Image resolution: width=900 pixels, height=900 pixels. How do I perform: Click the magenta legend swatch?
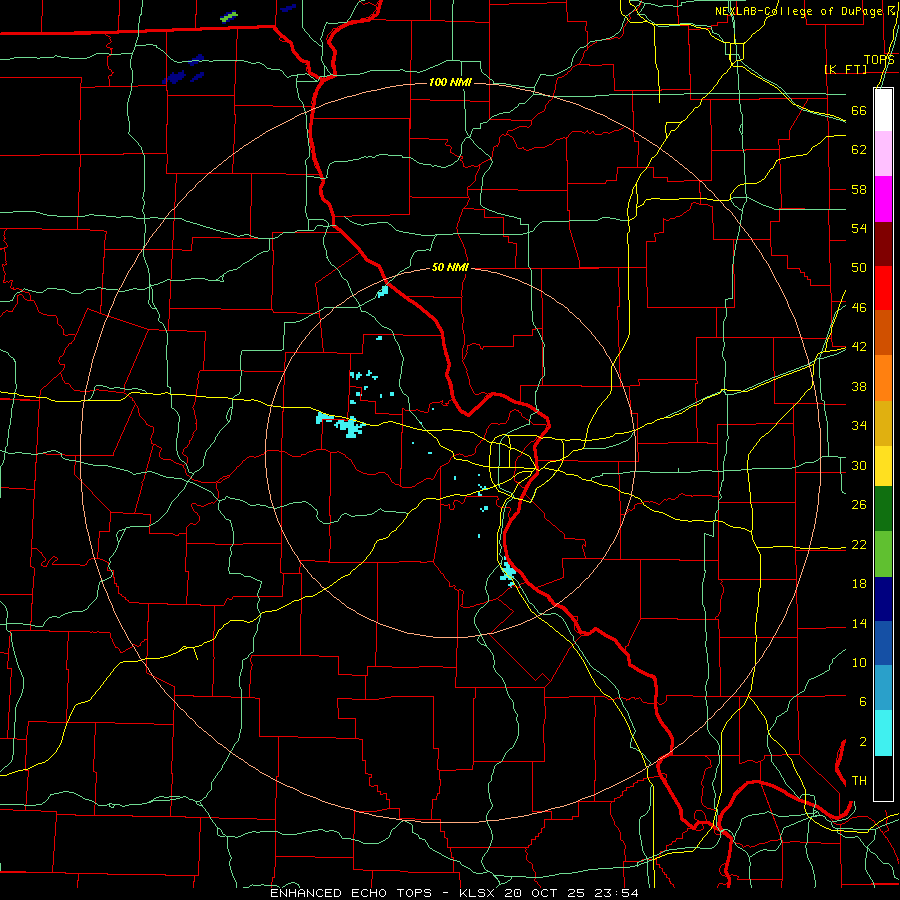883,199
